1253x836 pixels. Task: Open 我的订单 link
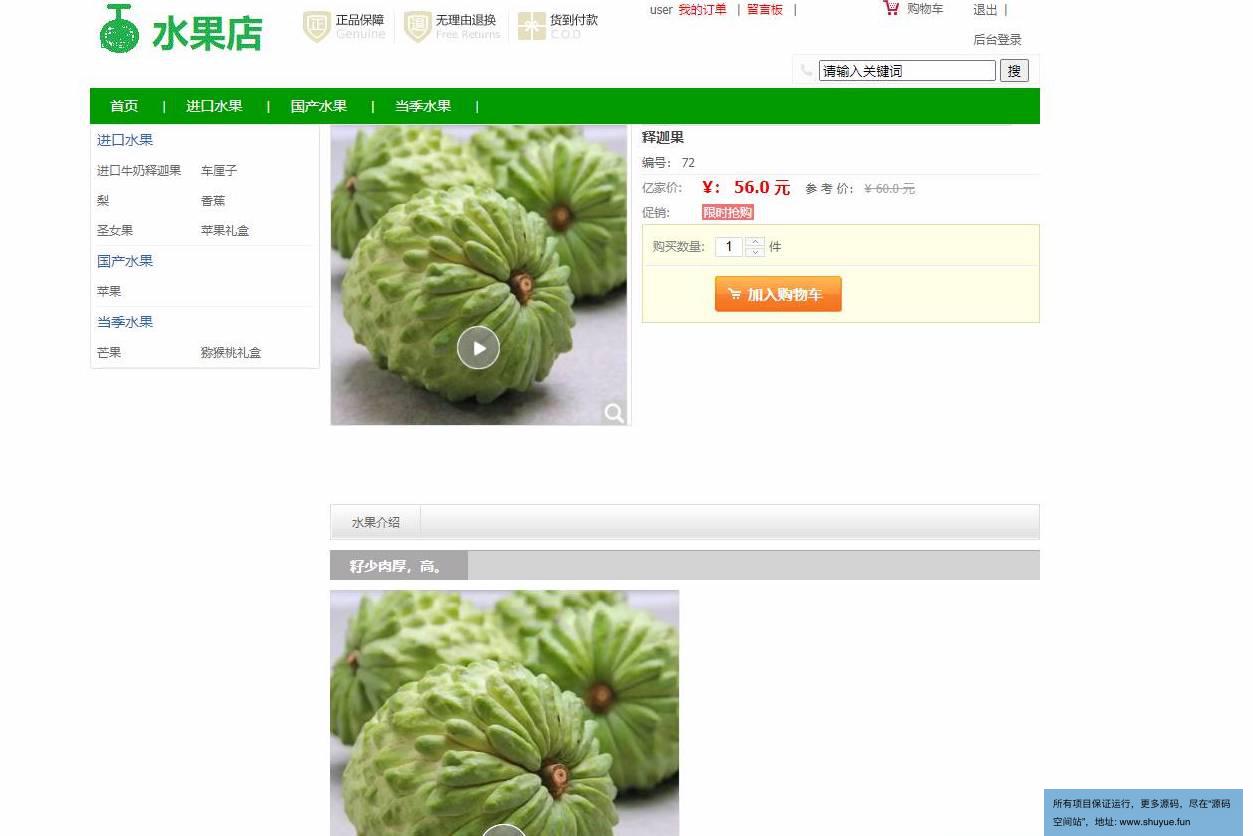pyautogui.click(x=703, y=10)
